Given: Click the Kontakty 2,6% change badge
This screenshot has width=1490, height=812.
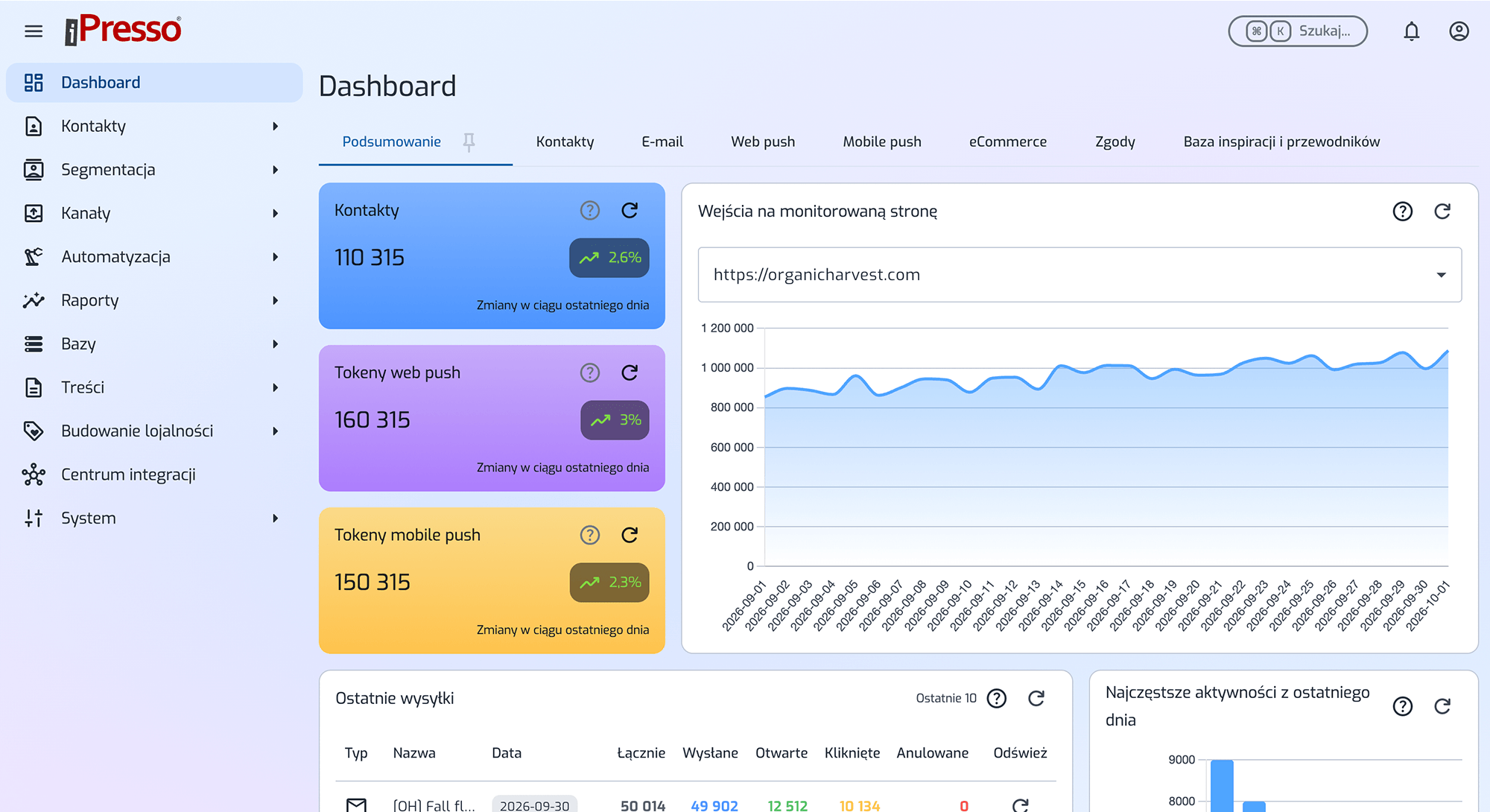Looking at the screenshot, I should 609,258.
